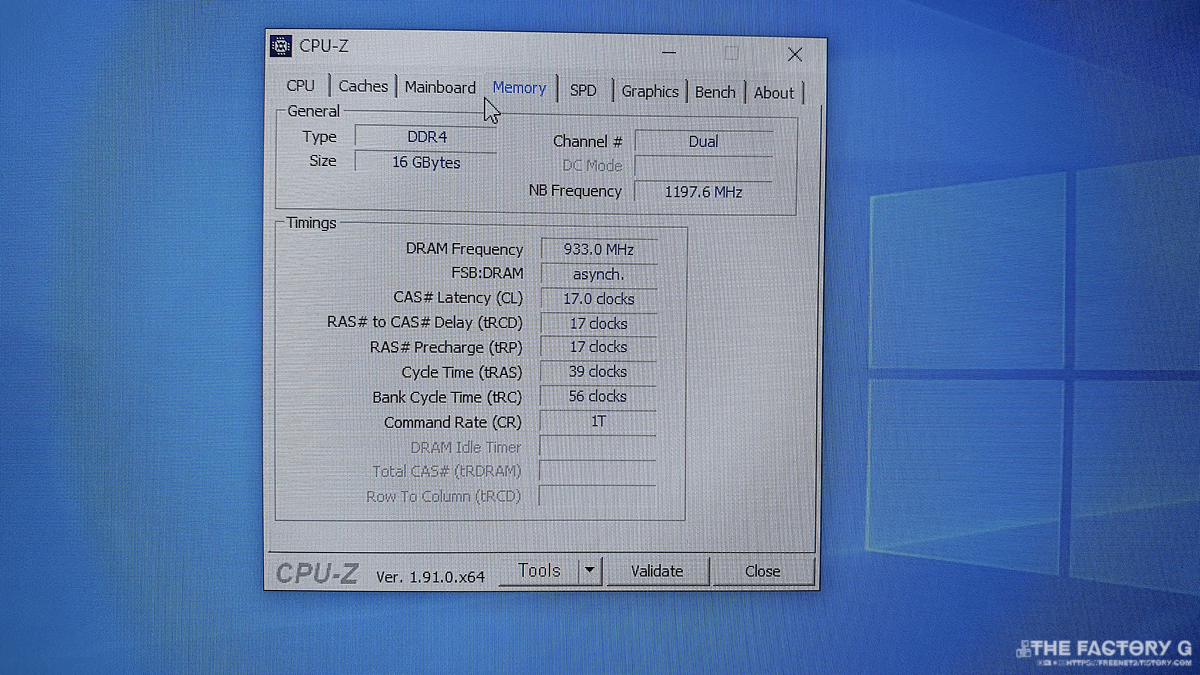The image size is (1200, 675).
Task: Select the Memory tab
Action: 519,88
